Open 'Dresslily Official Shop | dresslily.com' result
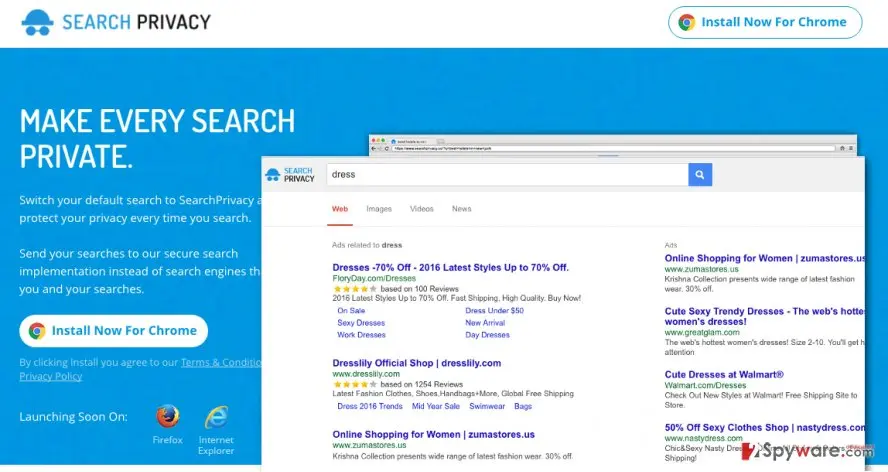Screen dimensions: 888x472 pyautogui.click(x=416, y=363)
